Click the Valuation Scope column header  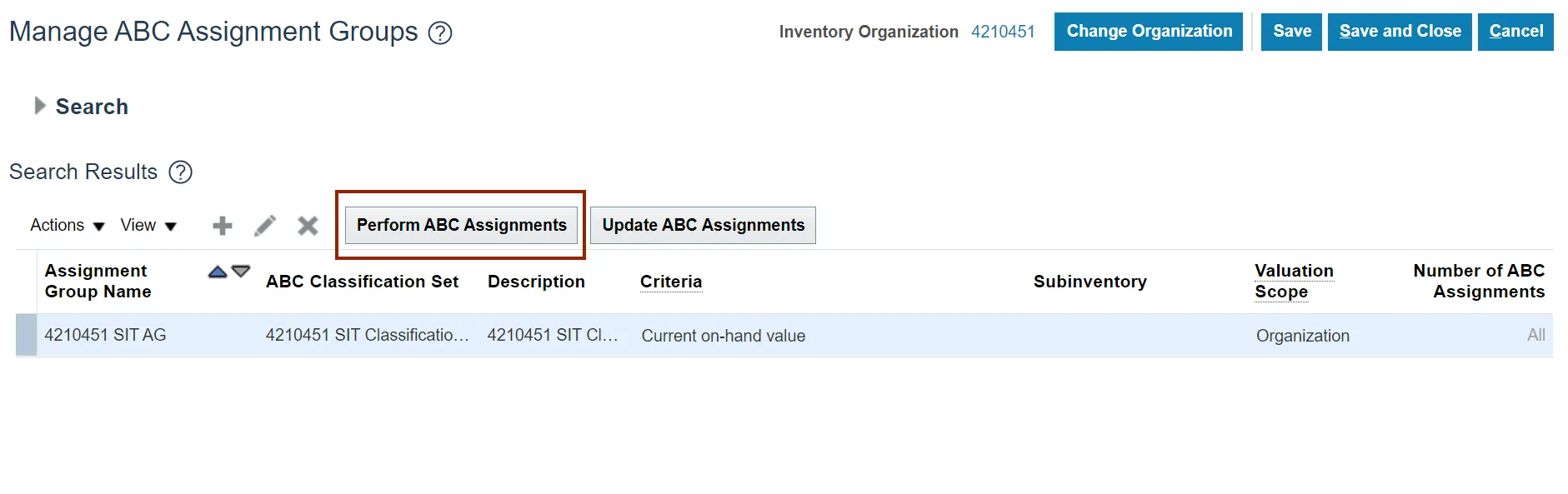pyautogui.click(x=1294, y=282)
